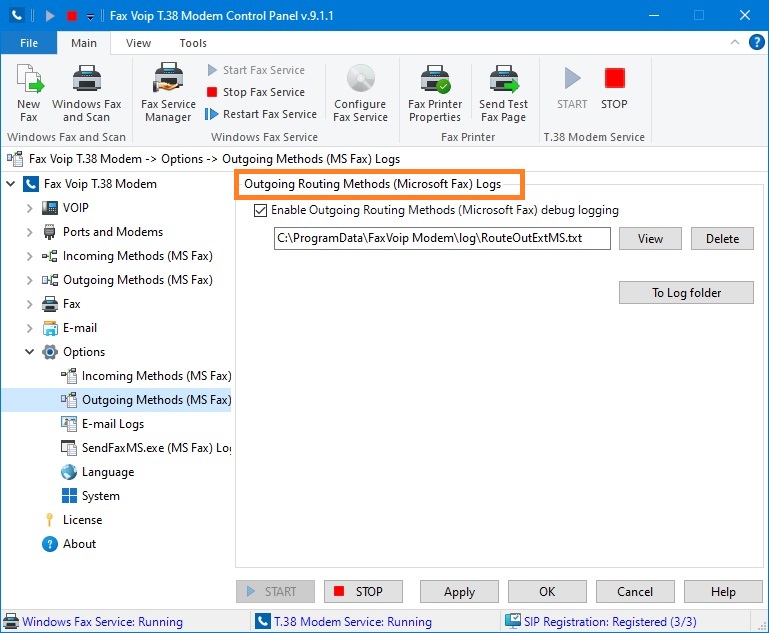Viewport: 769px width, 633px height.
Task: Click the Delete log button
Action: (722, 238)
